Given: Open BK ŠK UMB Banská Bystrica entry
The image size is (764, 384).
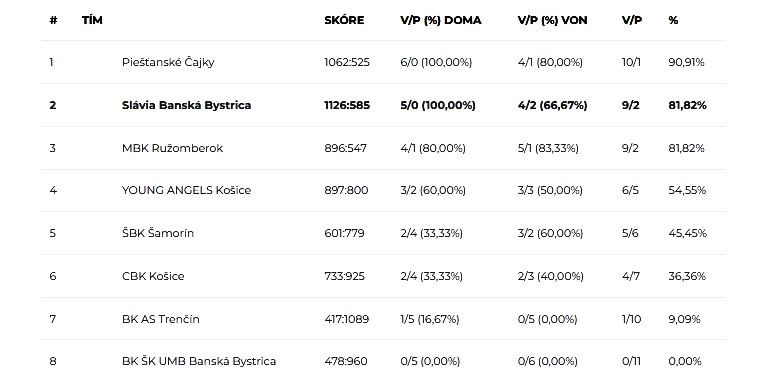Looking at the screenshot, I should 199,361.
